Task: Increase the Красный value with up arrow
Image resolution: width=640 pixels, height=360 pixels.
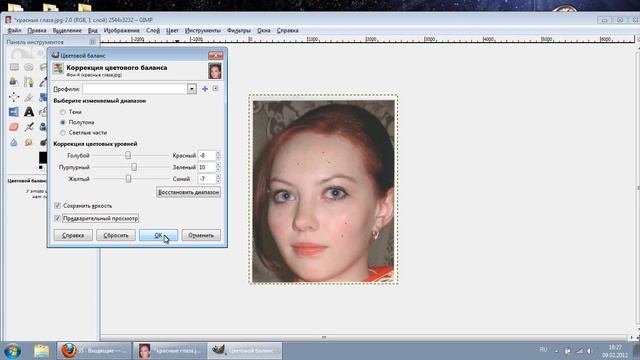Action: (x=218, y=153)
